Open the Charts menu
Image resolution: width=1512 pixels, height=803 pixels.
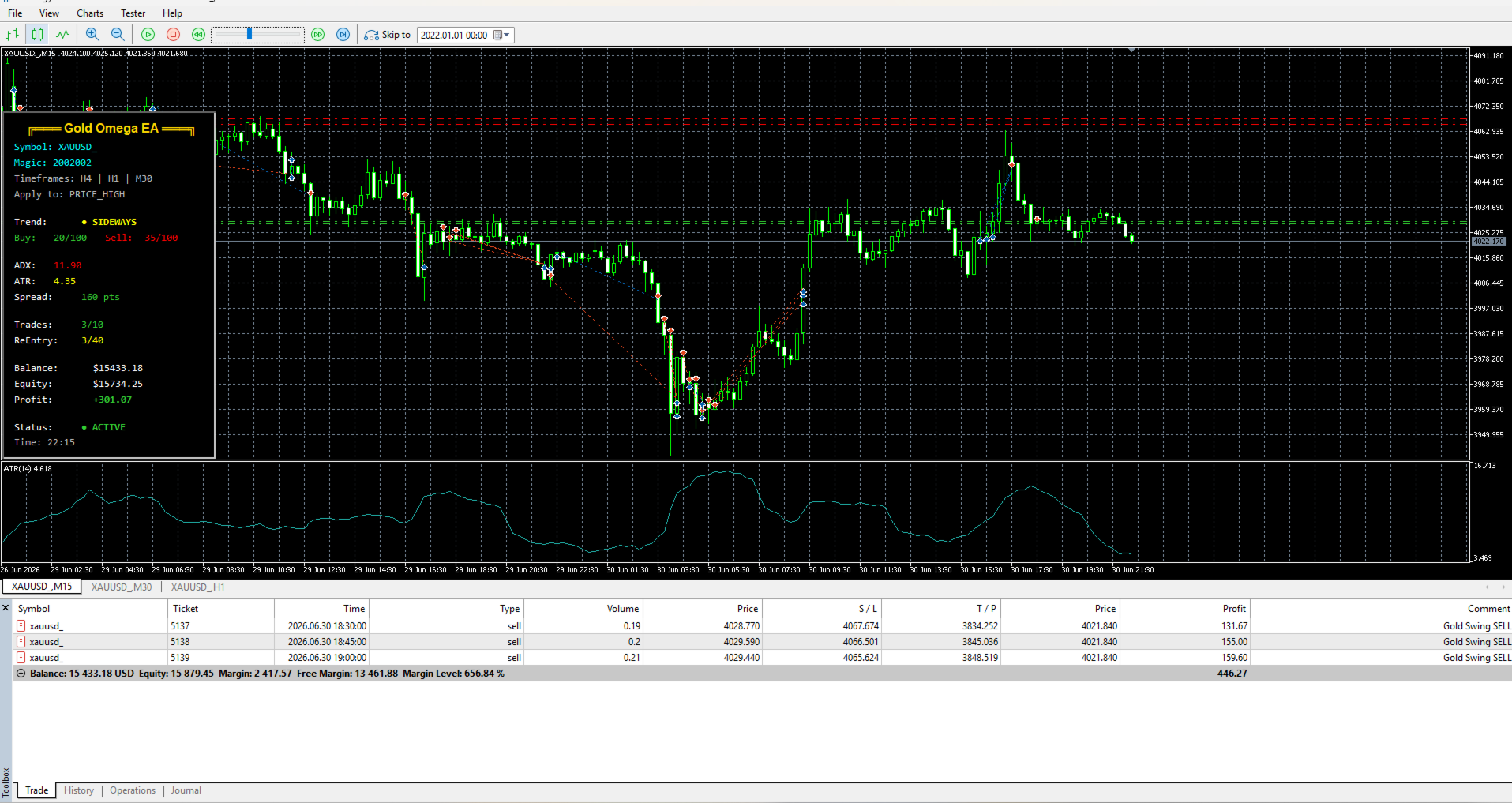(x=90, y=13)
